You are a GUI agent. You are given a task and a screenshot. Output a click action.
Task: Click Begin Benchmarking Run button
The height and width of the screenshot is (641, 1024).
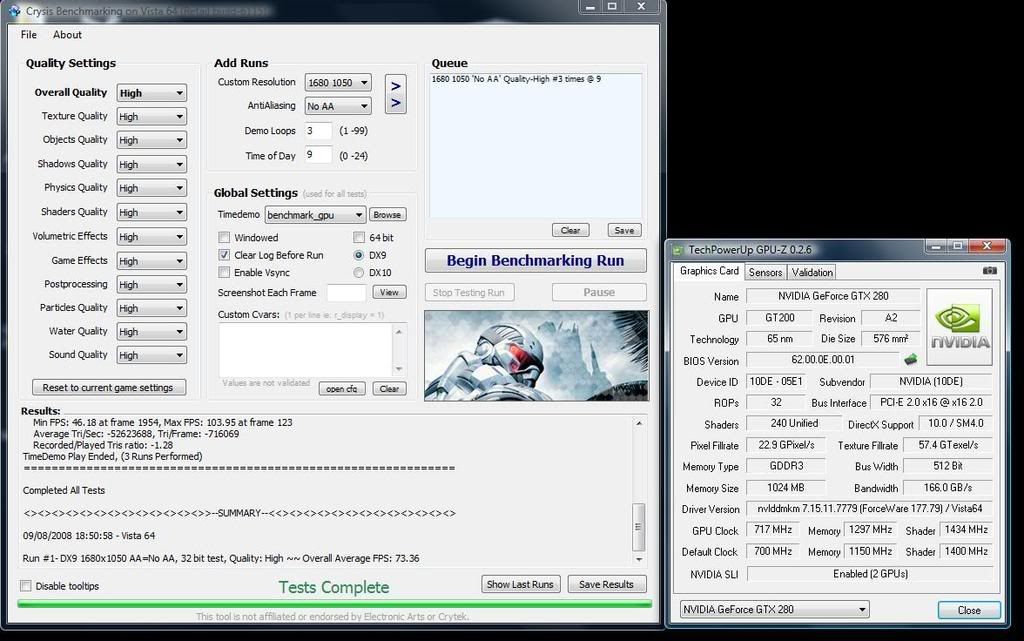[535, 261]
